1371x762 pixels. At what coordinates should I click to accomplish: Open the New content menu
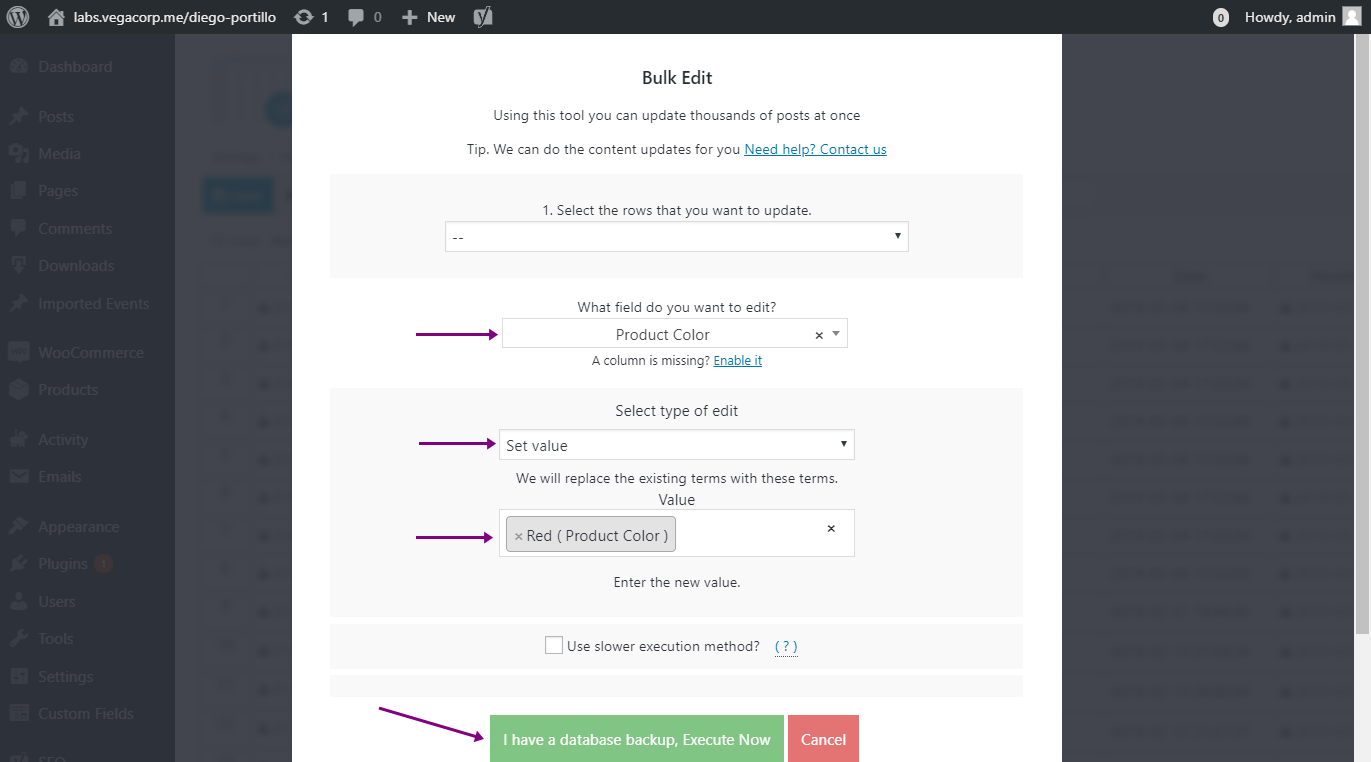[x=428, y=17]
